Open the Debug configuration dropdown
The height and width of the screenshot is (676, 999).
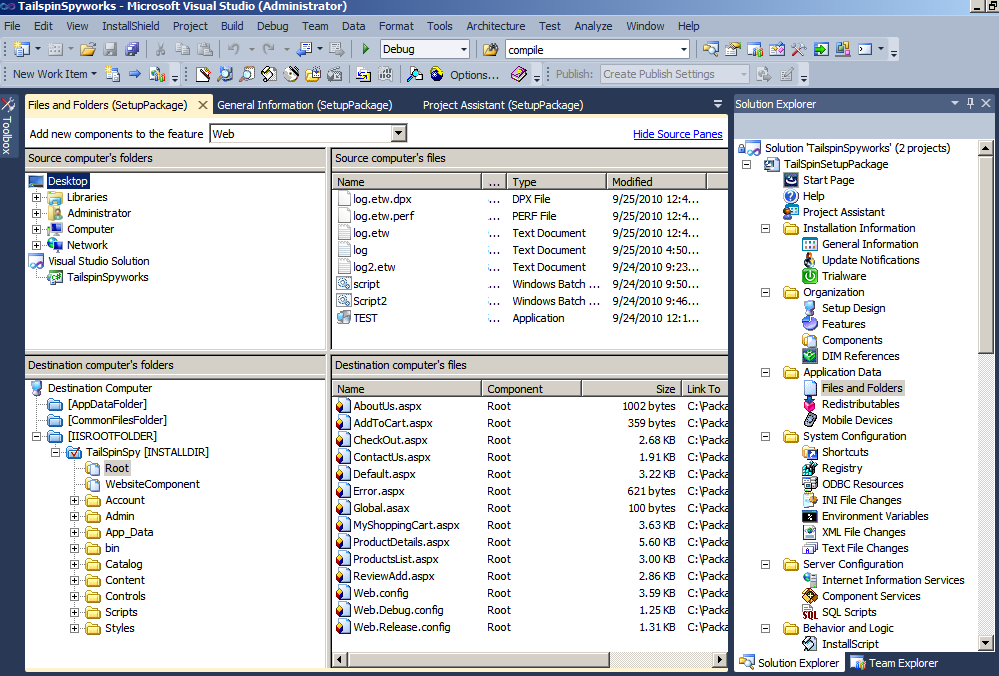pyautogui.click(x=463, y=49)
